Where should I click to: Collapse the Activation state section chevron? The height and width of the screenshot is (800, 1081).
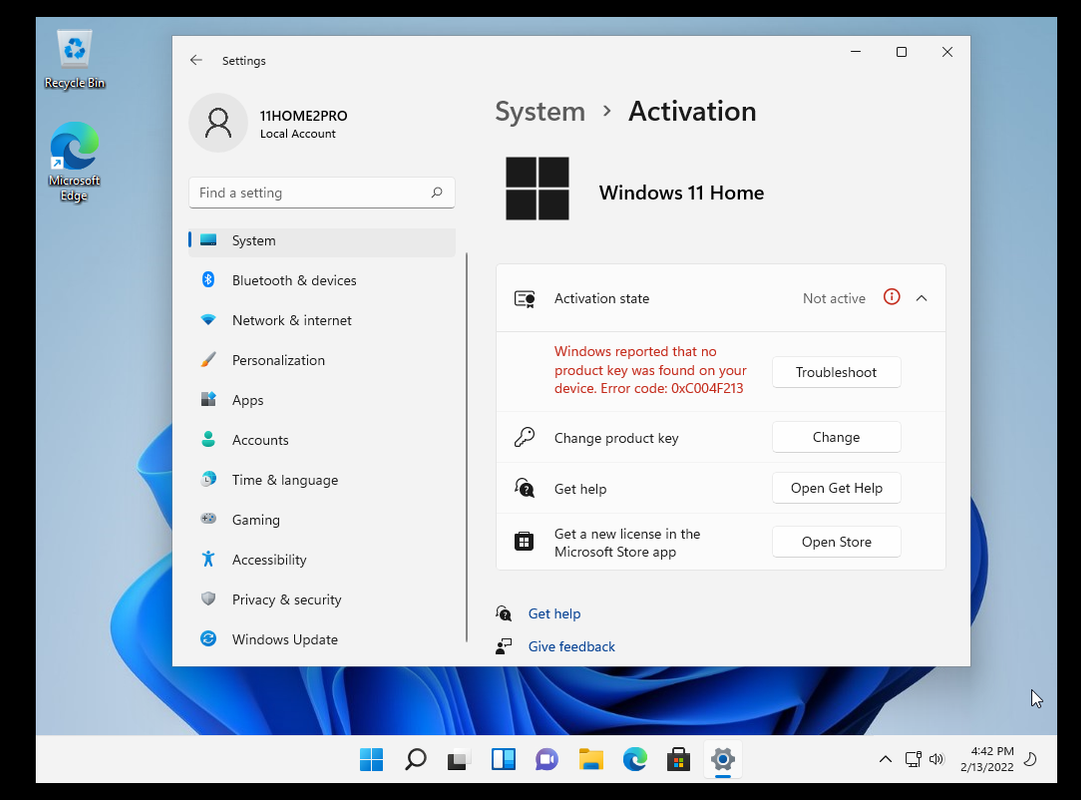922,298
